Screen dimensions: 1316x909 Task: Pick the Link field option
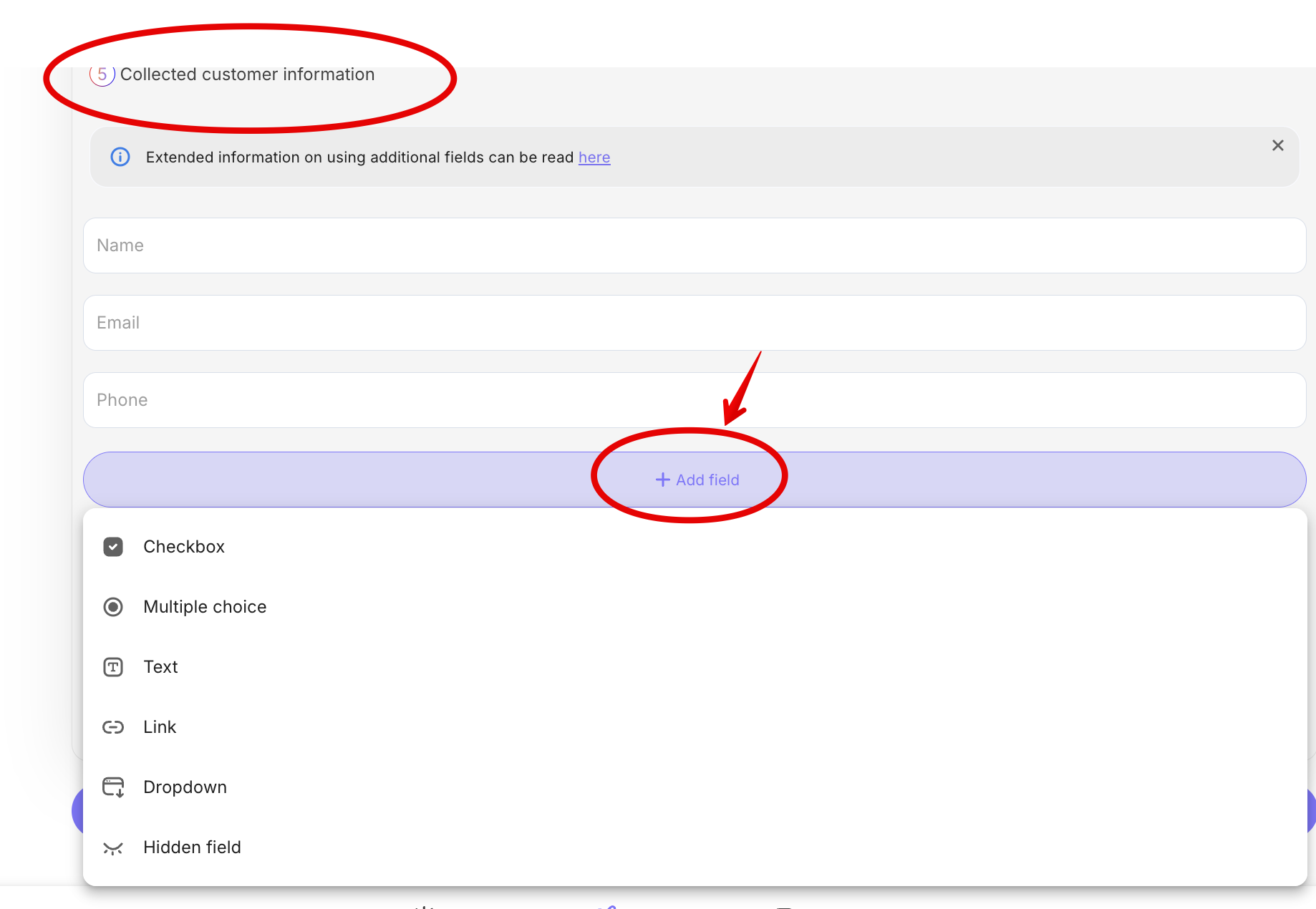[160, 727]
